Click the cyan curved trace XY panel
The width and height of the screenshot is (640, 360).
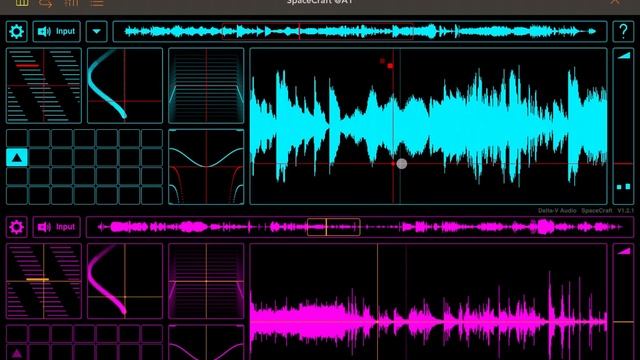click(x=125, y=86)
